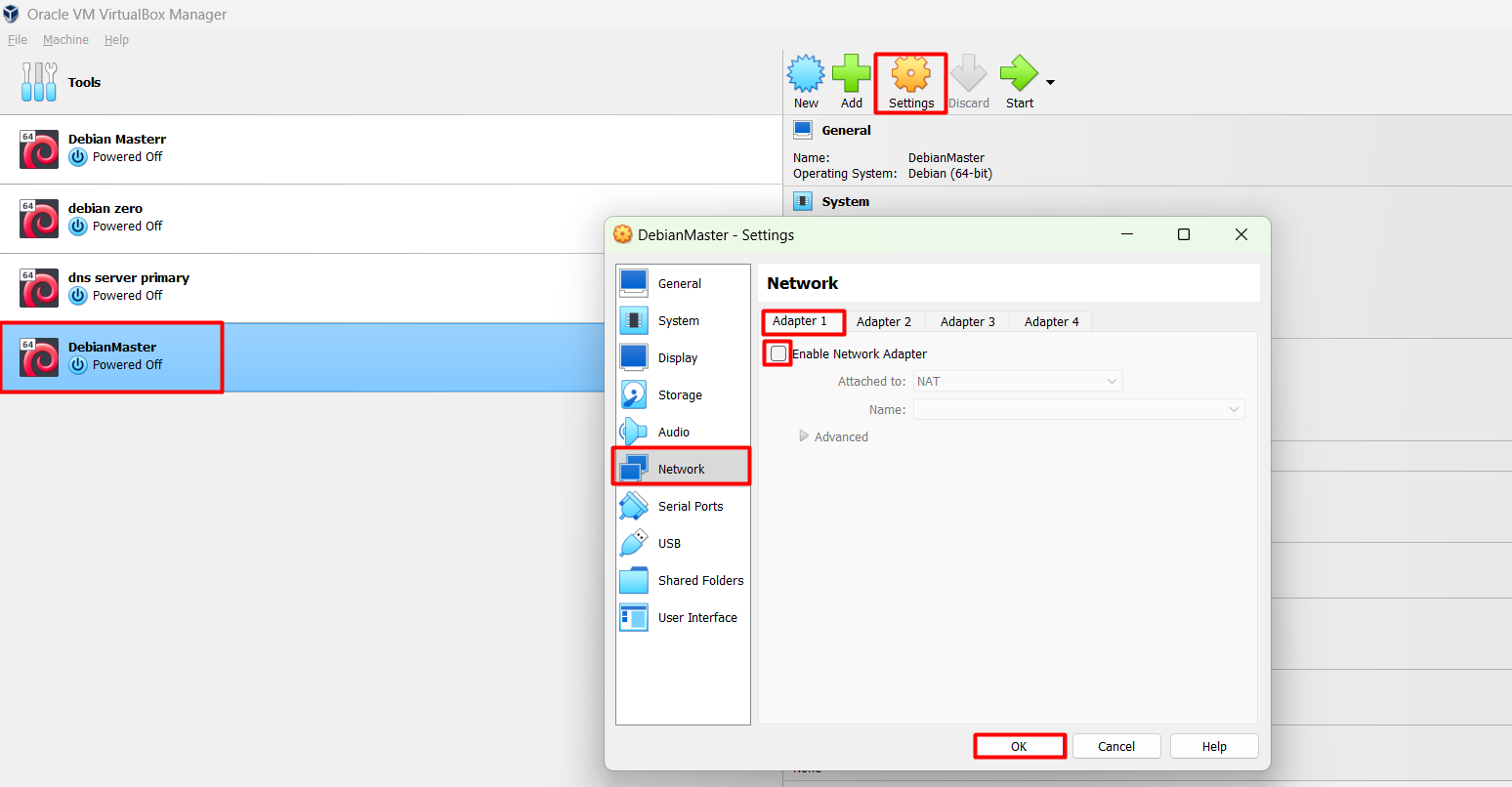Click the Tools wrench icon
Screen dimensions: 1512x787
pos(39,82)
